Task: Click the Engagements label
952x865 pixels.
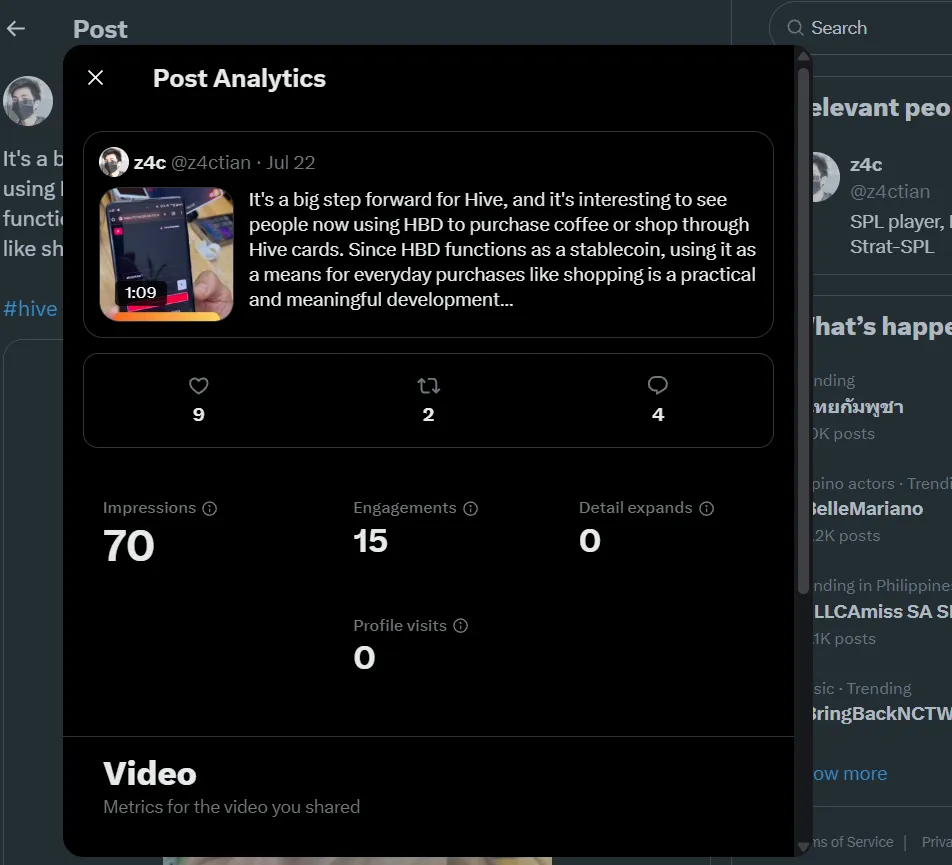Action: [405, 507]
